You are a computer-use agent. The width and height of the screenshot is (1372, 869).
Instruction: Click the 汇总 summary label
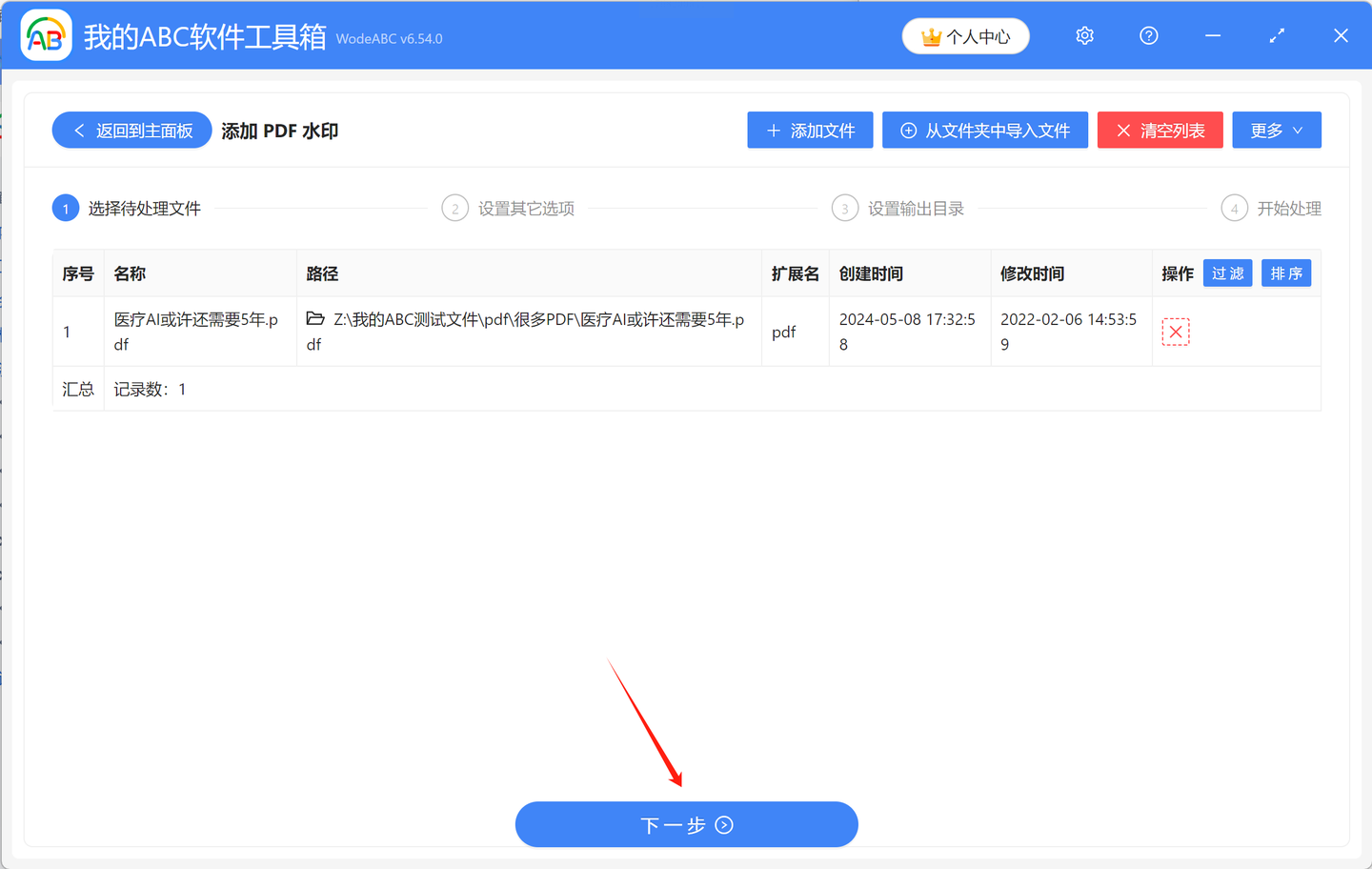point(78,389)
